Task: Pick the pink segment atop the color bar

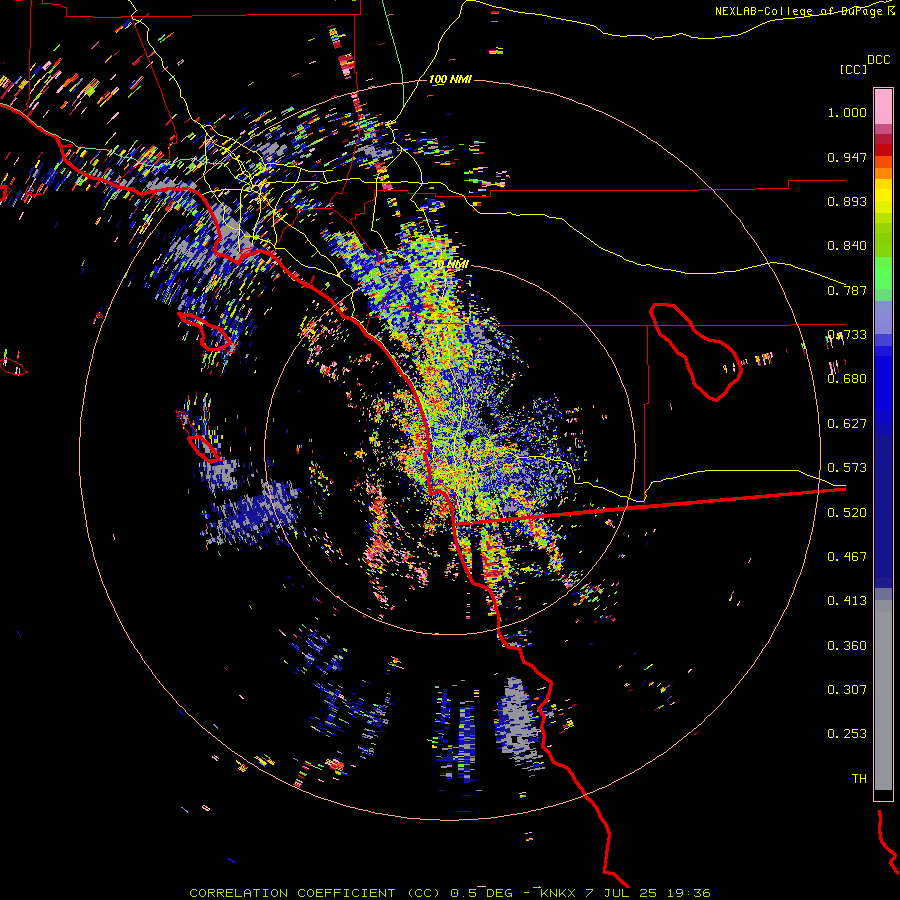Action: [883, 106]
